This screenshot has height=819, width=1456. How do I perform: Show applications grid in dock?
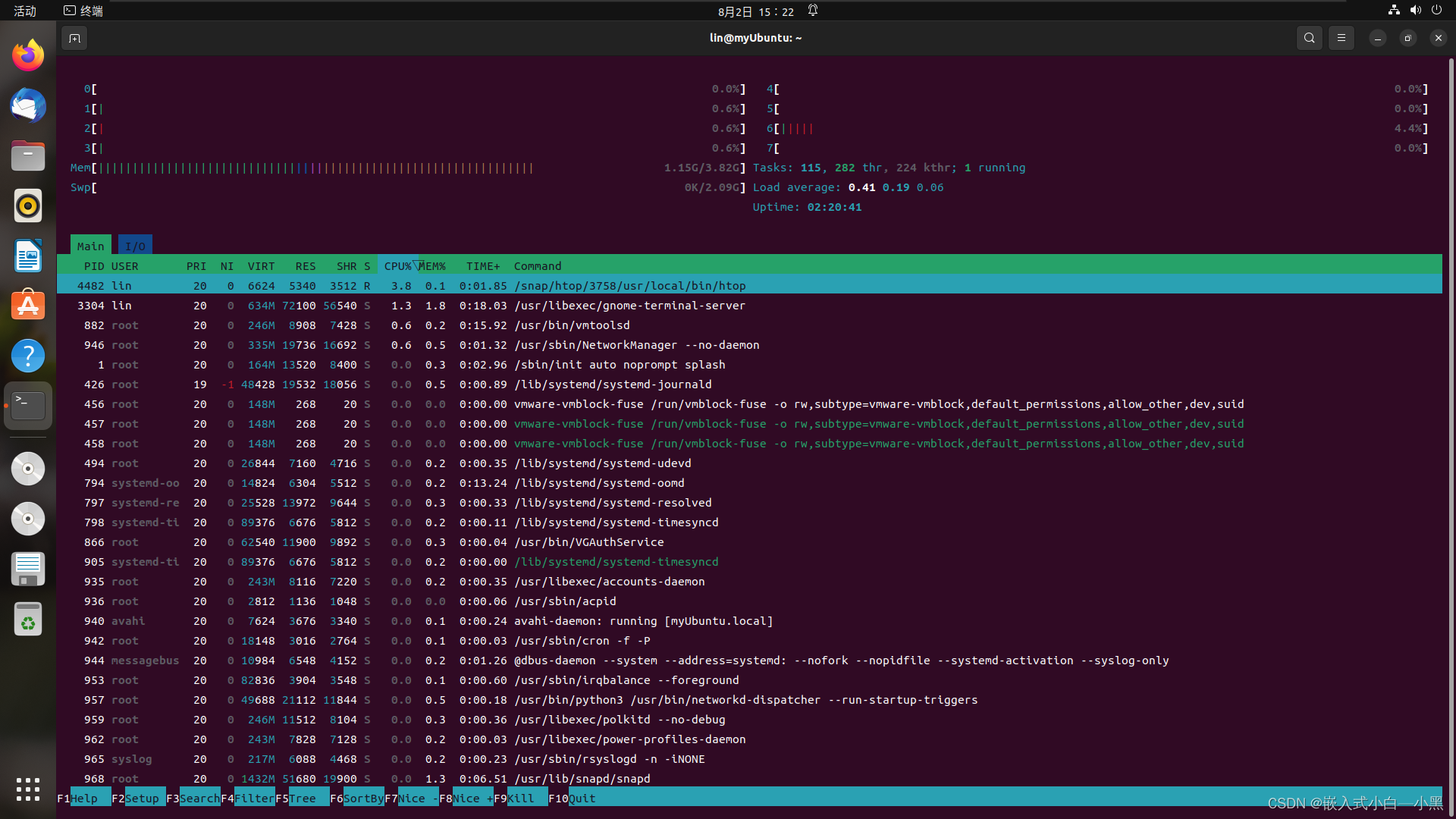tap(28, 789)
